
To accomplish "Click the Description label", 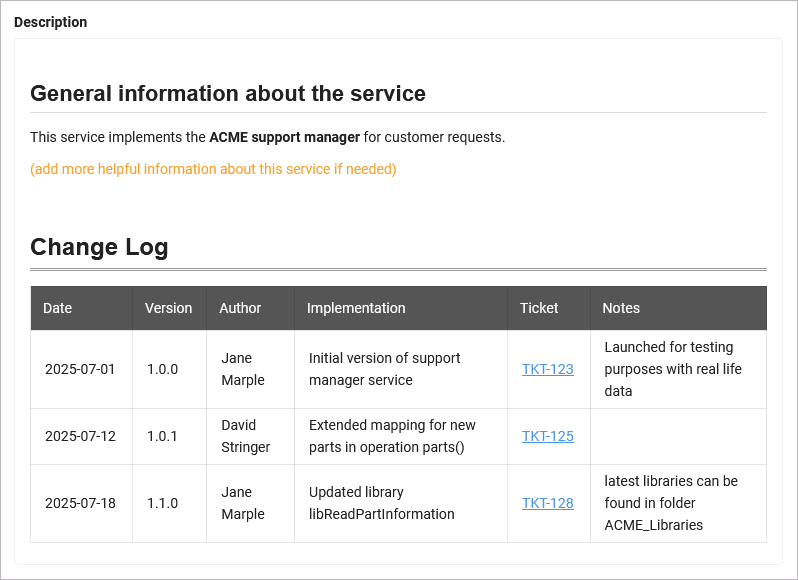I will click(x=50, y=22).
